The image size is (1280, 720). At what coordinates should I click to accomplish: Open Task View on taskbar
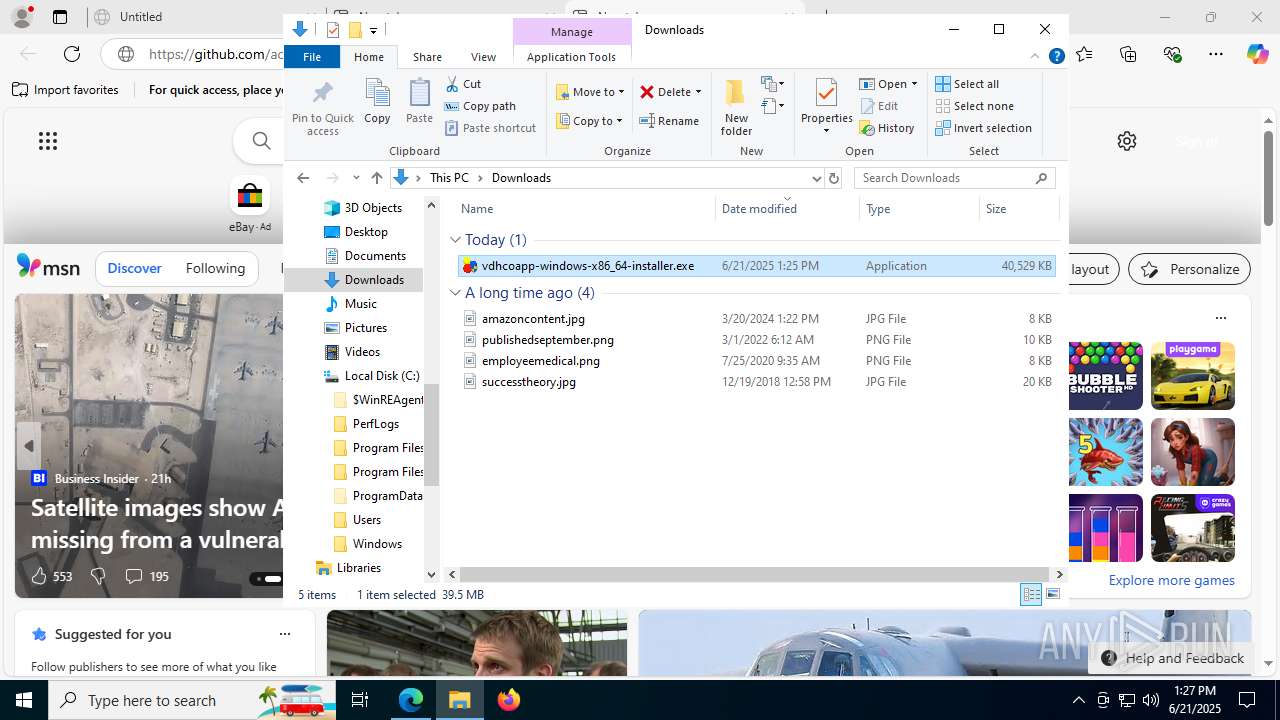[x=360, y=700]
